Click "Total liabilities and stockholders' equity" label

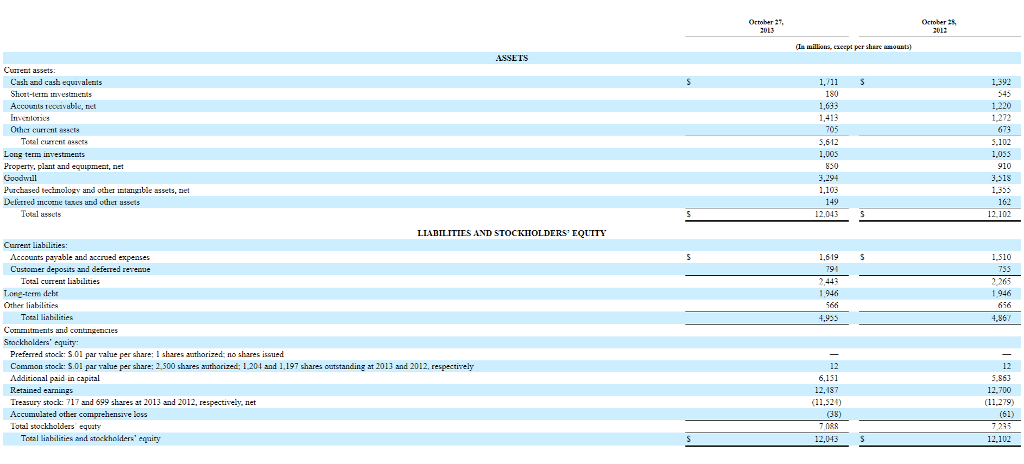click(x=91, y=439)
